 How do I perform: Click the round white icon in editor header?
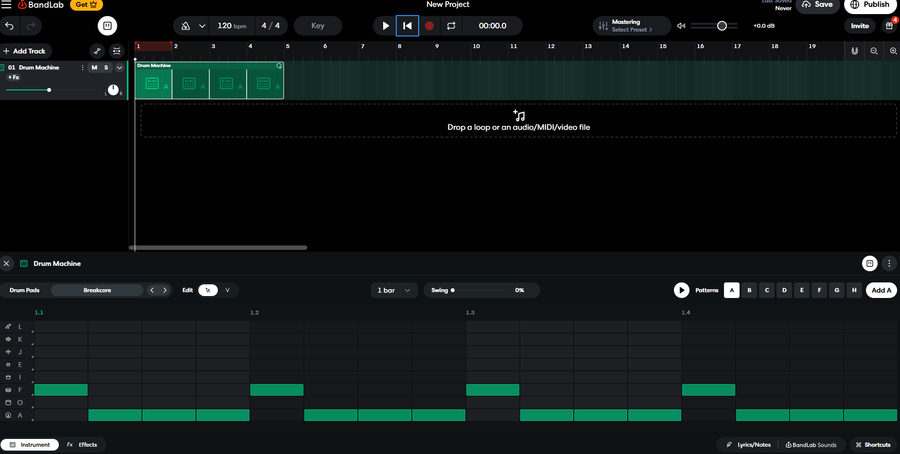click(x=870, y=263)
